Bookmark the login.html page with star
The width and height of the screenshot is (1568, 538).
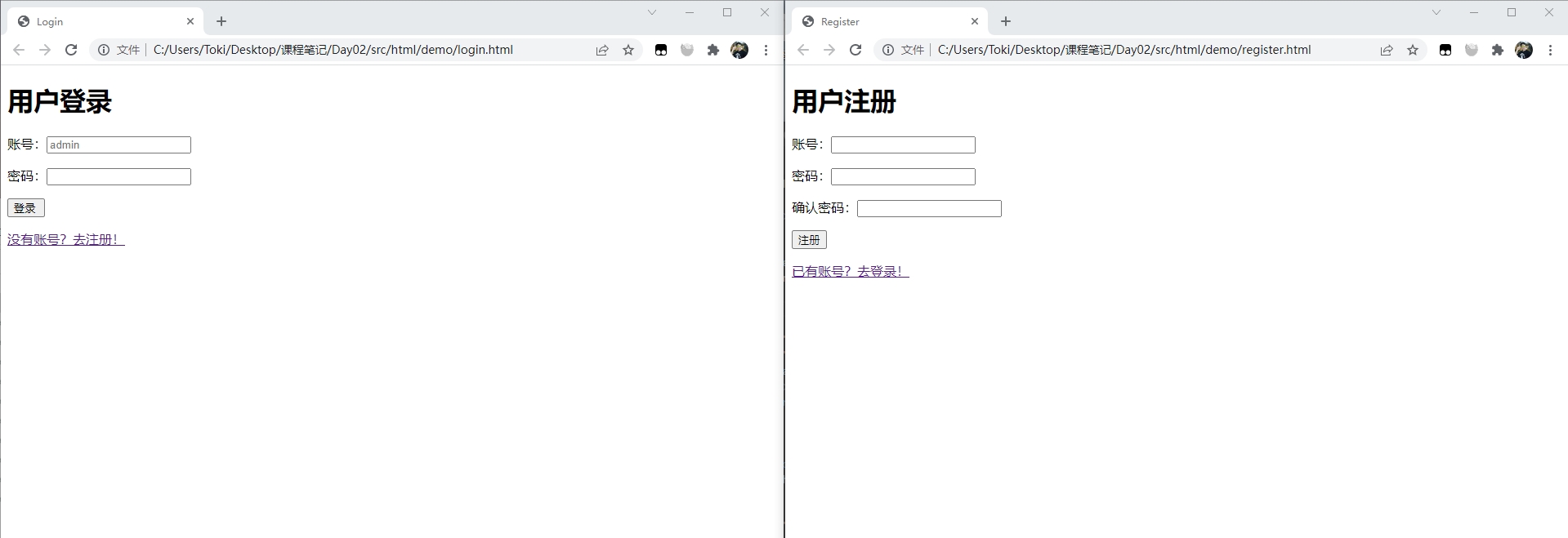pos(628,50)
